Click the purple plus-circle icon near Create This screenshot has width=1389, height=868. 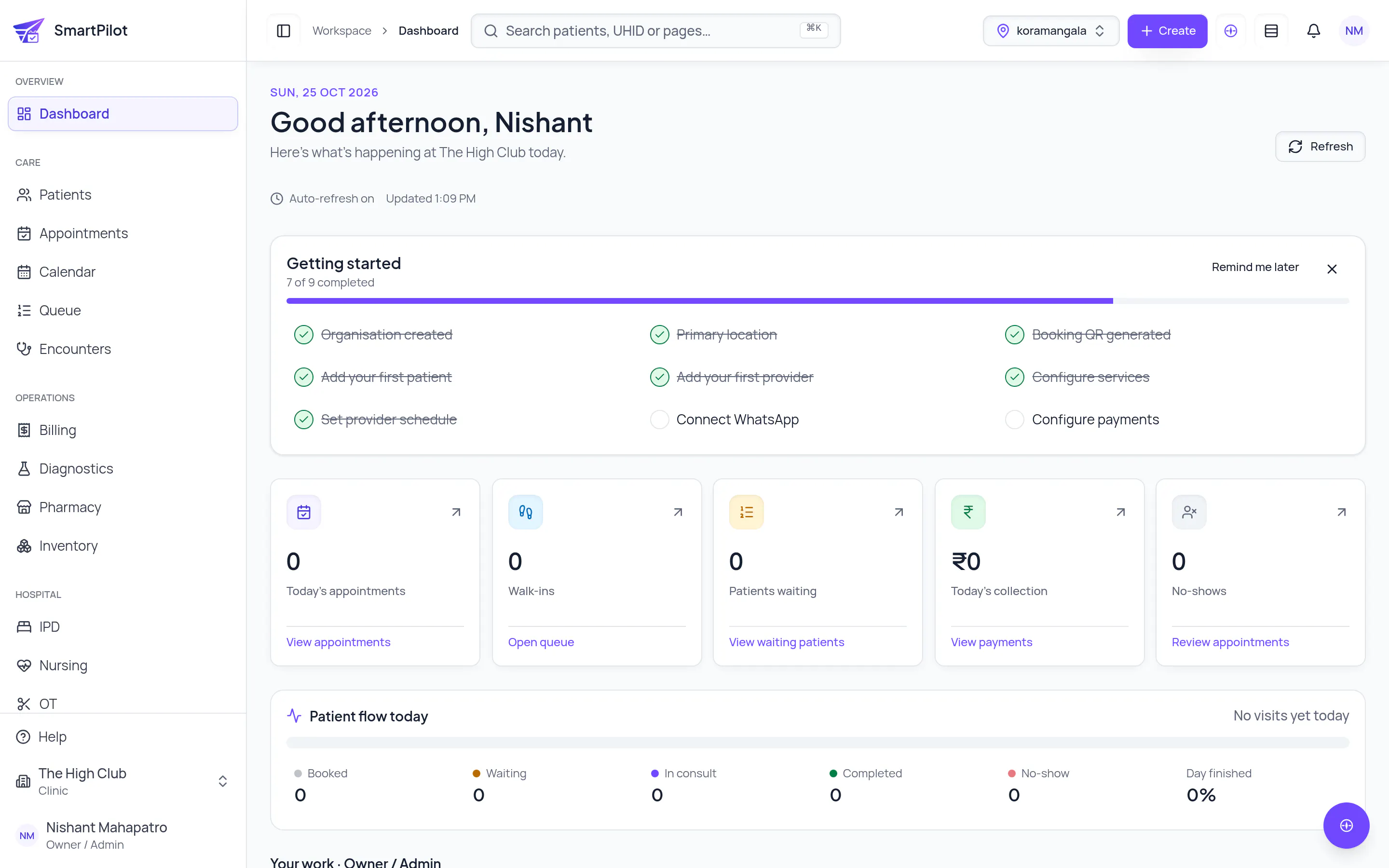tap(1231, 30)
